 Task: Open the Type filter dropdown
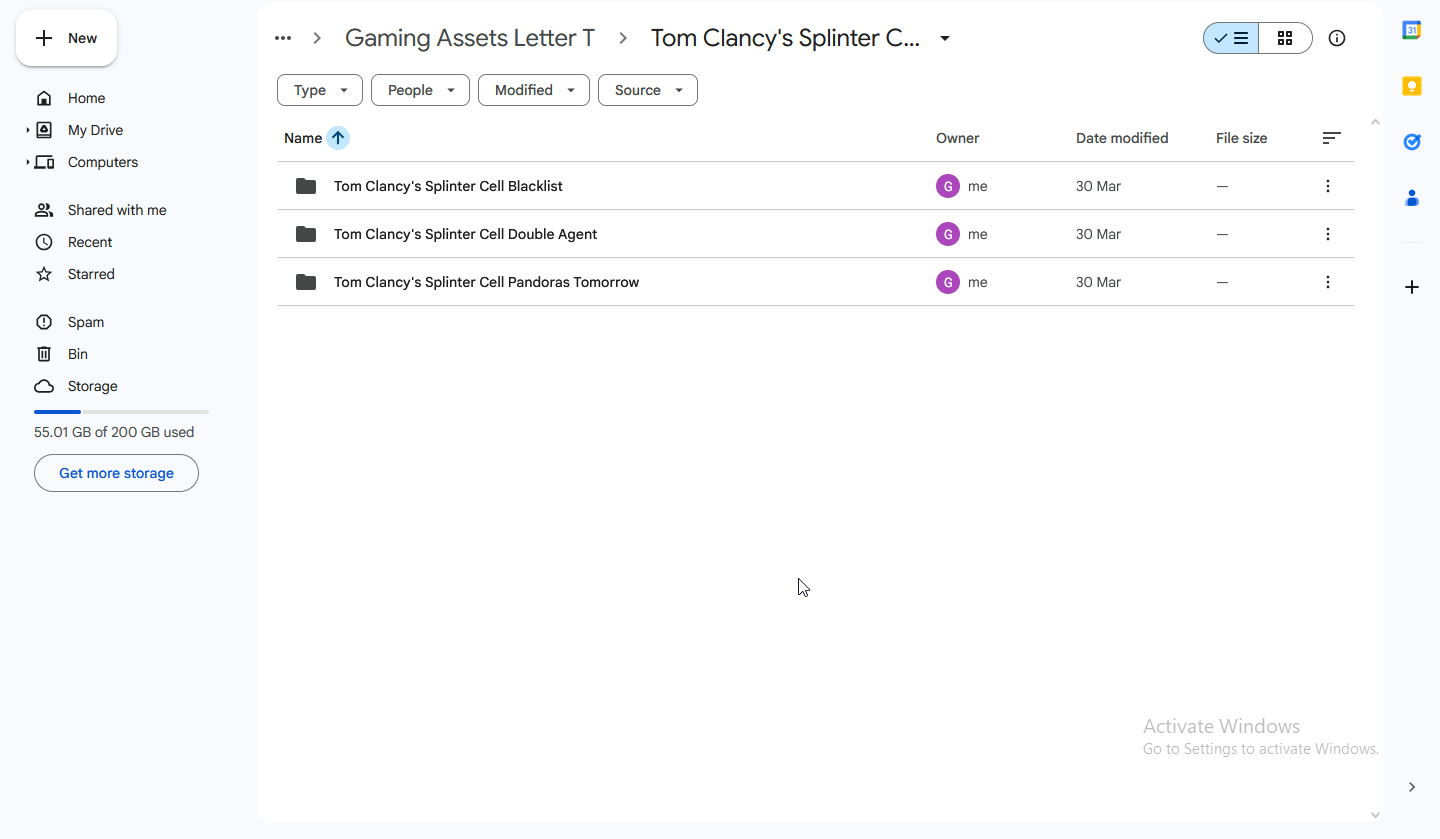[x=320, y=90]
